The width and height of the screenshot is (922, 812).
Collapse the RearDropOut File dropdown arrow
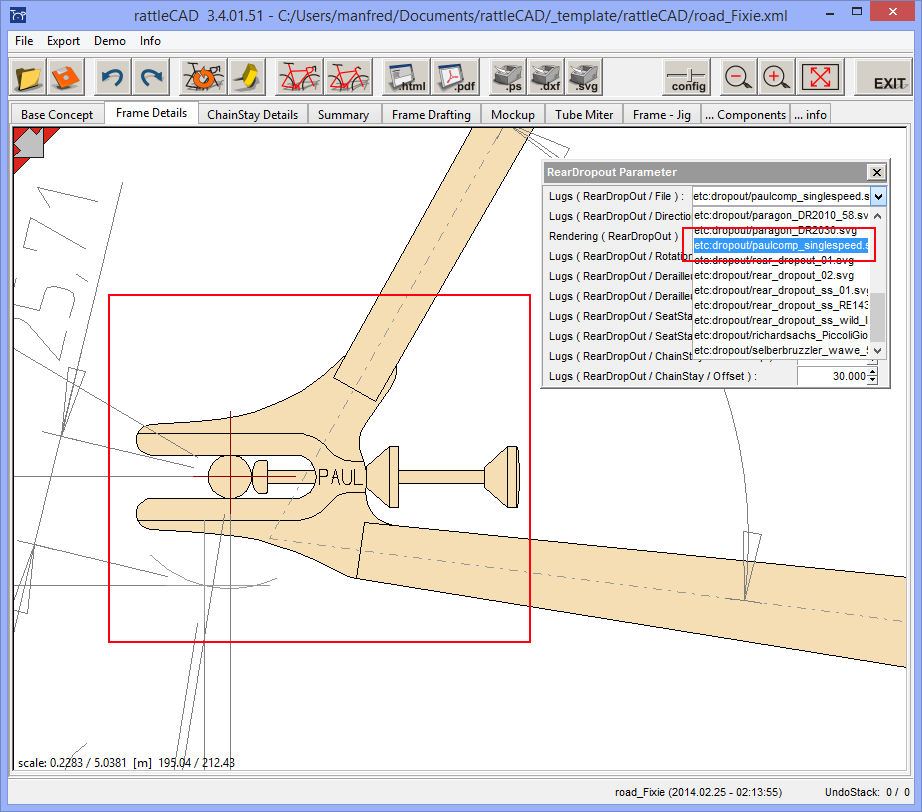[878, 196]
